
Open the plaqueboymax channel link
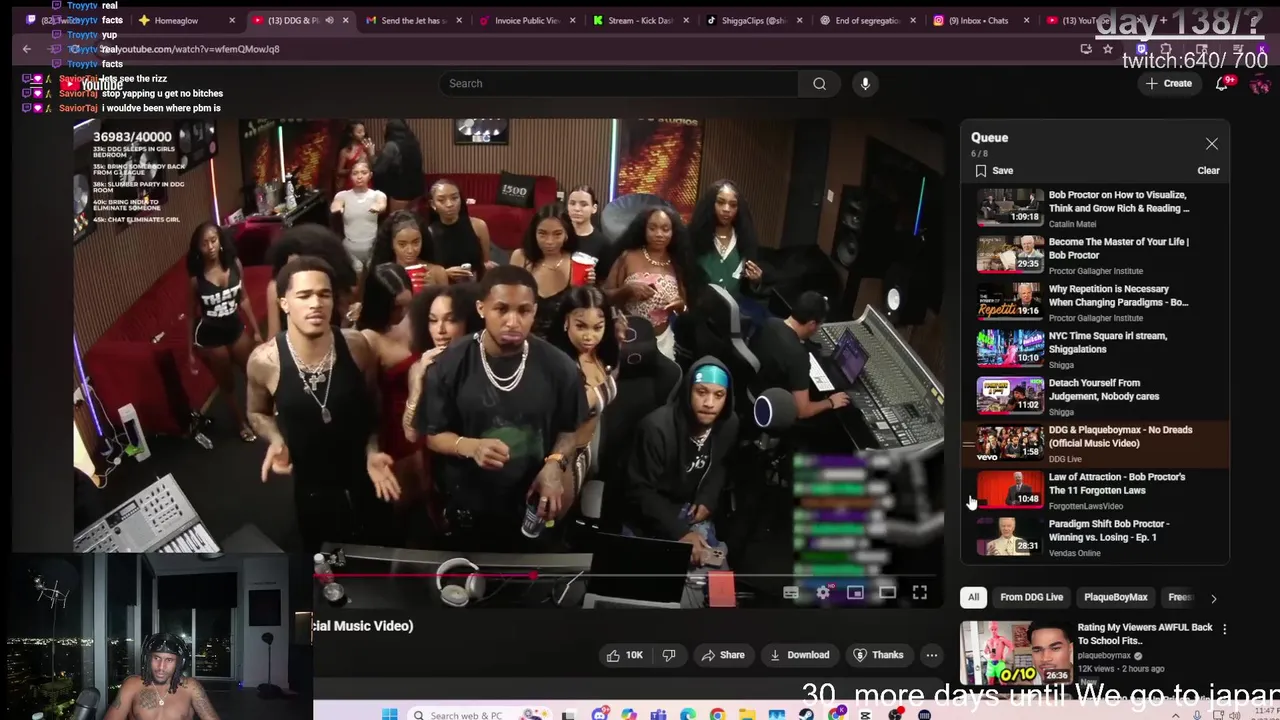click(x=1104, y=655)
